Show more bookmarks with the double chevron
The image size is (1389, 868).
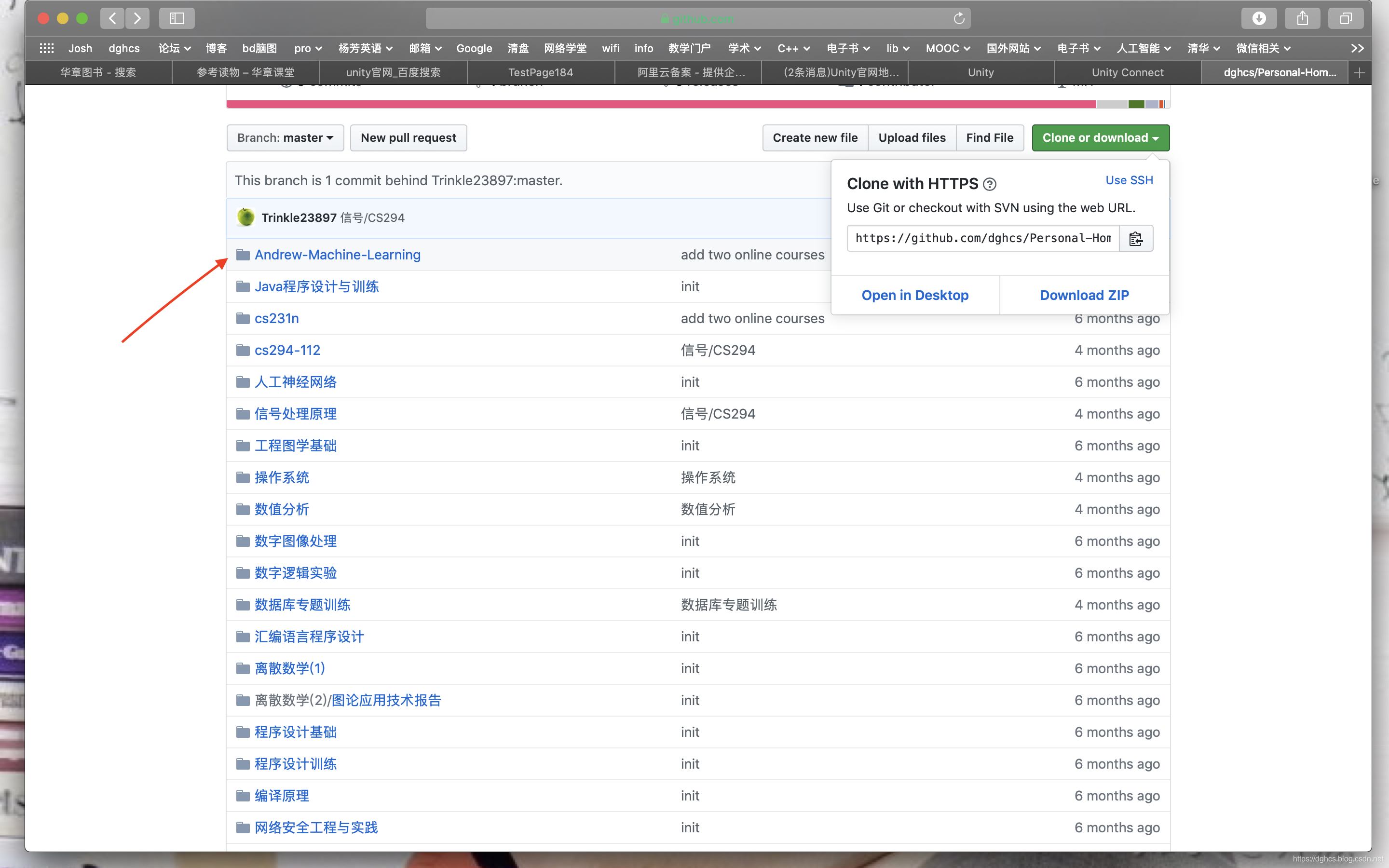point(1357,48)
